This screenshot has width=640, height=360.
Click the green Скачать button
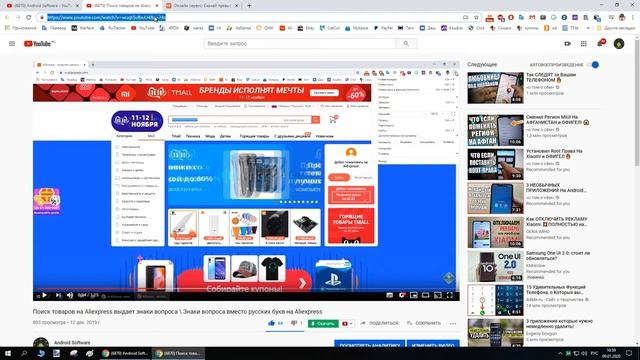[323, 324]
